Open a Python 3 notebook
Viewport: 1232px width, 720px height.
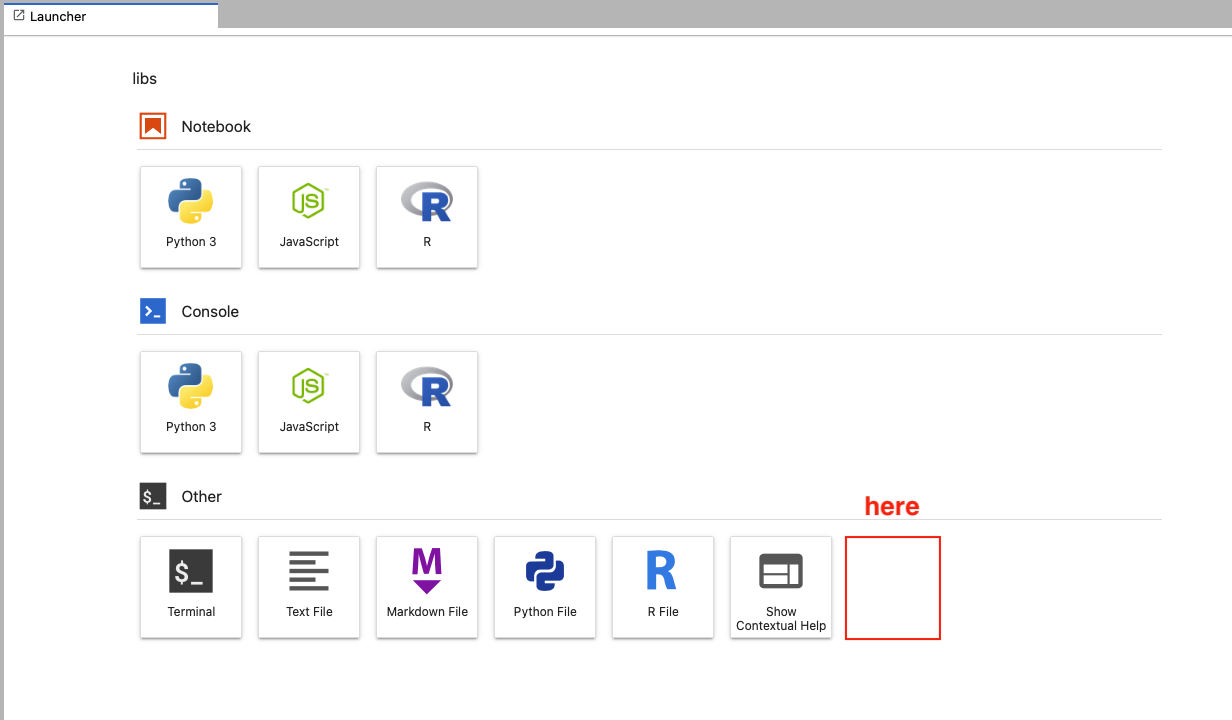191,217
